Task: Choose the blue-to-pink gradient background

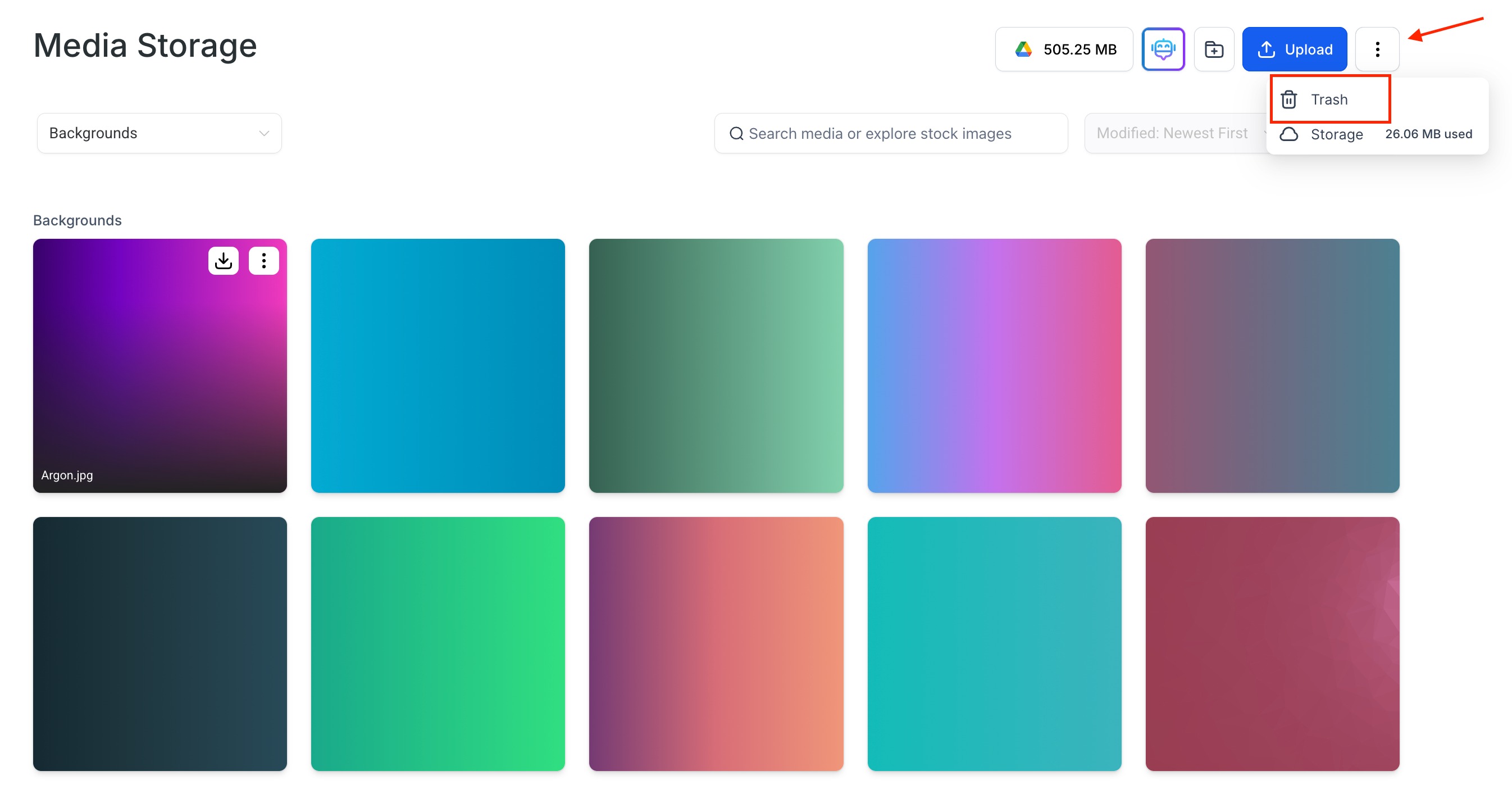Action: click(994, 365)
